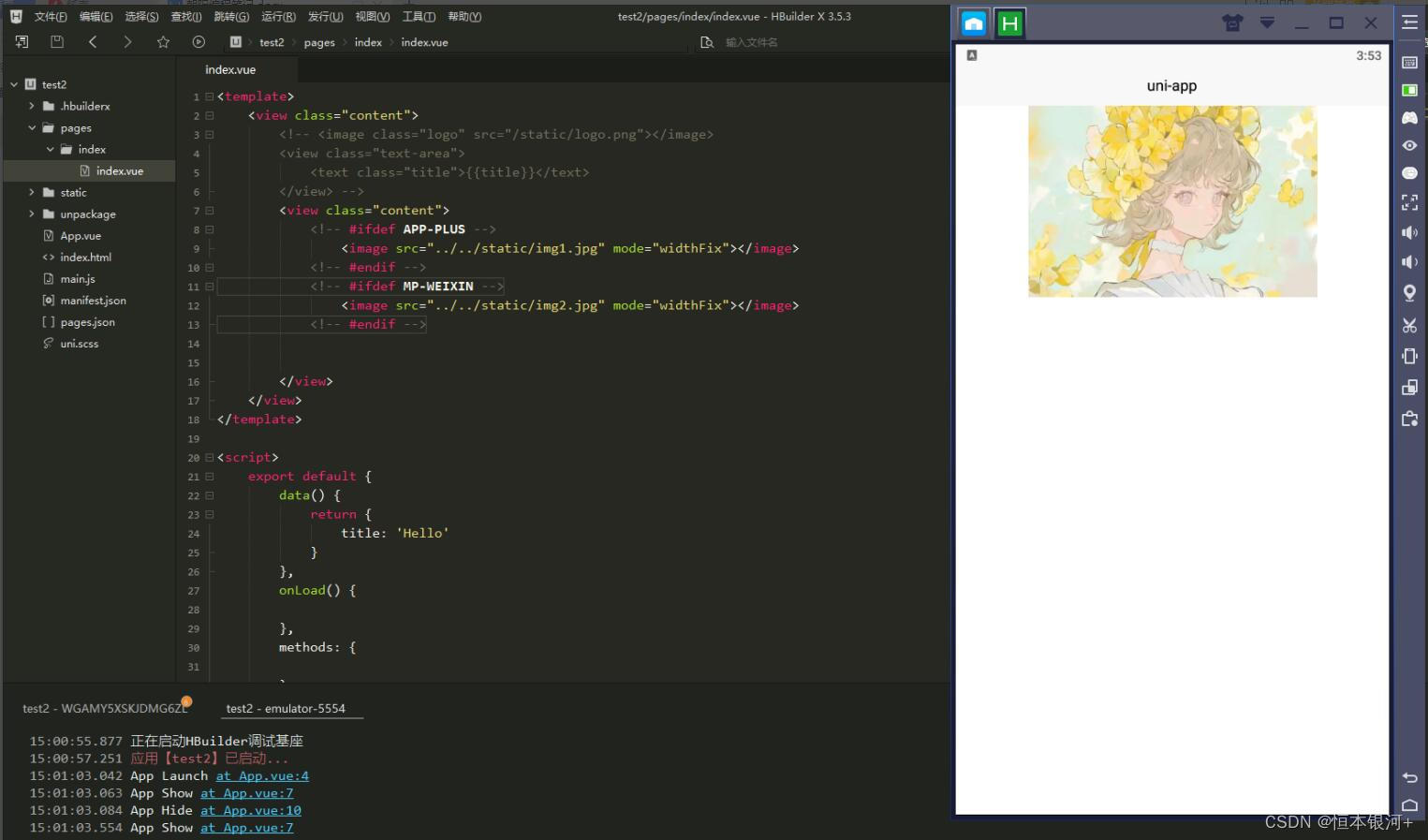This screenshot has height=840, width=1428.
Task: Follow the 'at App.vue:10' console link
Action: coord(251,811)
